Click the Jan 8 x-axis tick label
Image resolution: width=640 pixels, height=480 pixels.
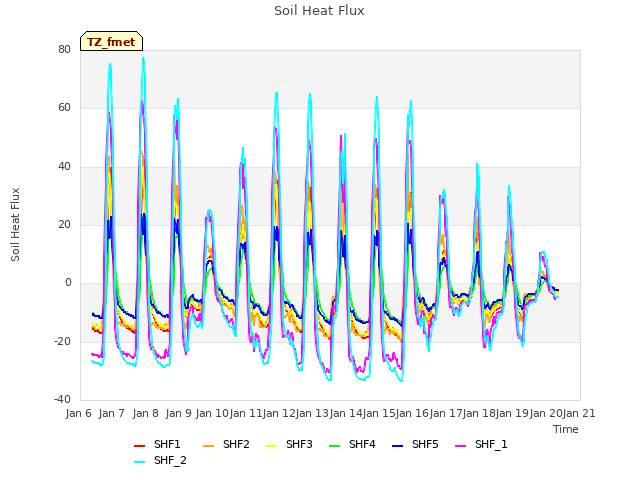tap(145, 413)
